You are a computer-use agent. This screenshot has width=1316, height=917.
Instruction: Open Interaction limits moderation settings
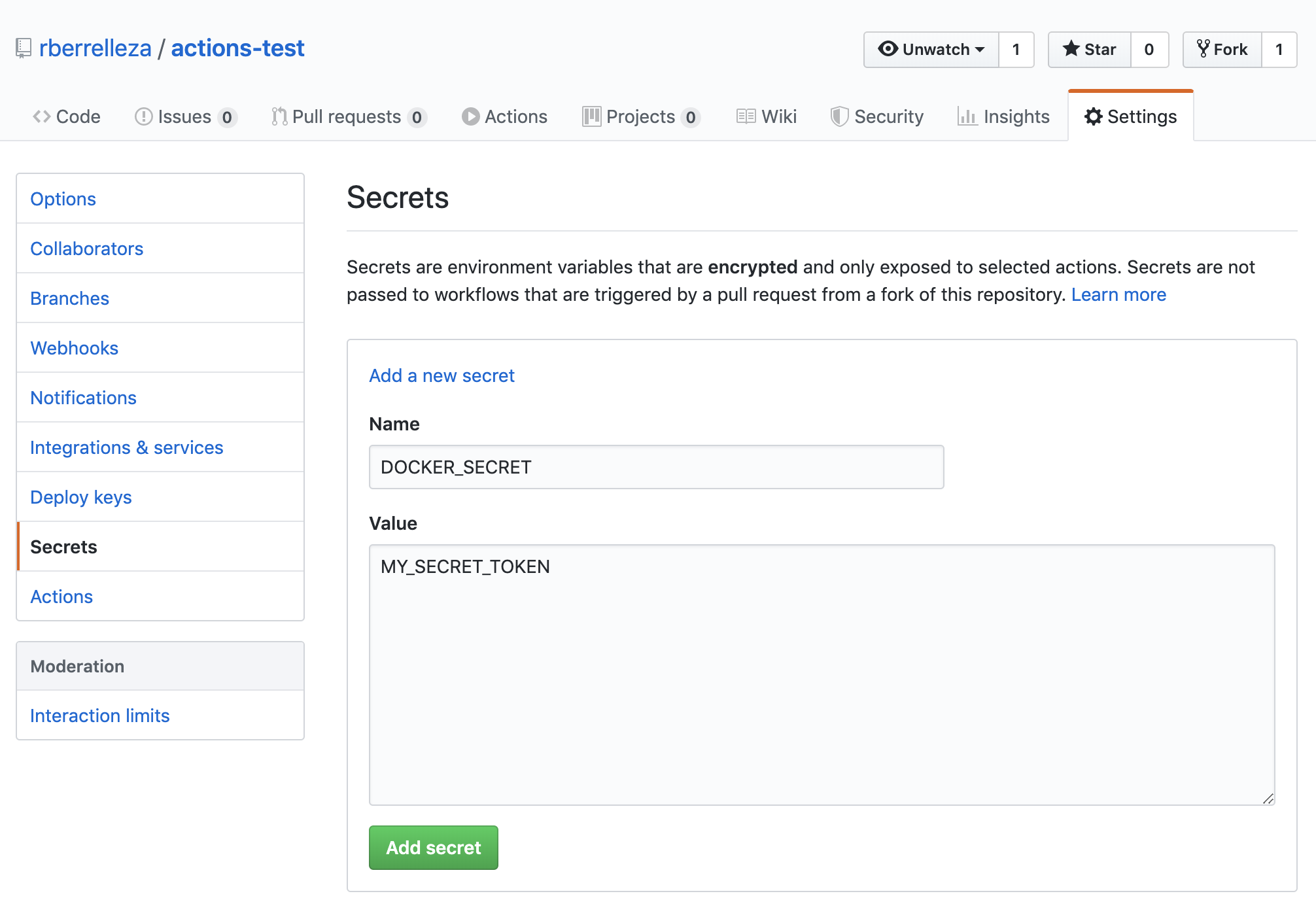coord(100,715)
